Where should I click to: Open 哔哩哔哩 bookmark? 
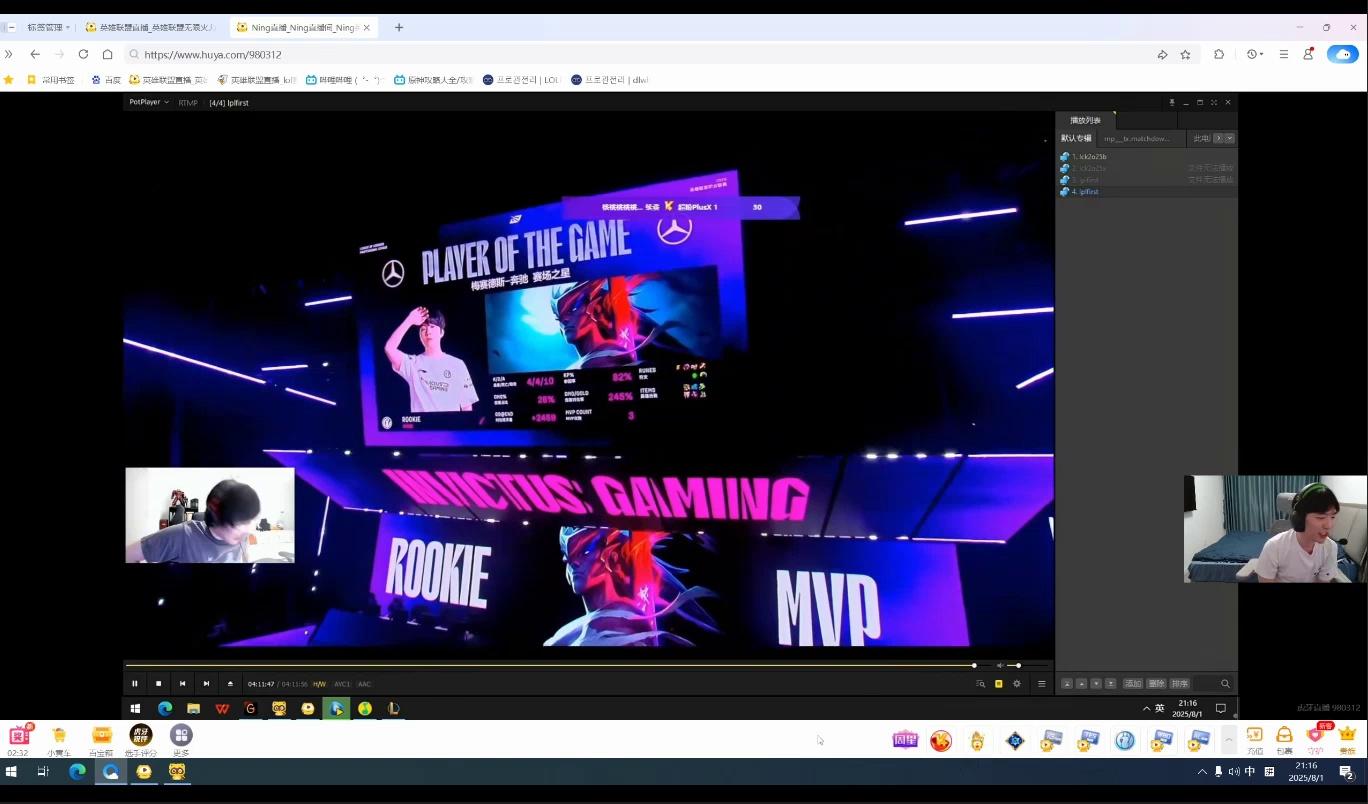click(345, 79)
